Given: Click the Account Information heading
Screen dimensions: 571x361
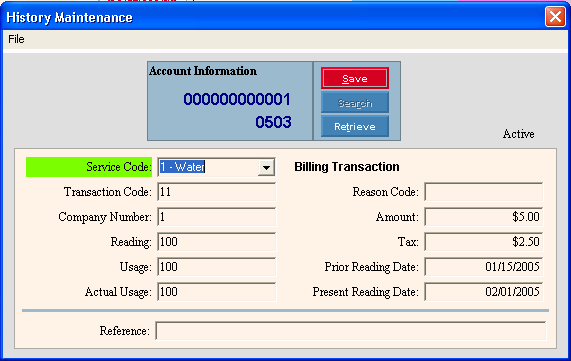Looking at the screenshot, I should tap(203, 71).
